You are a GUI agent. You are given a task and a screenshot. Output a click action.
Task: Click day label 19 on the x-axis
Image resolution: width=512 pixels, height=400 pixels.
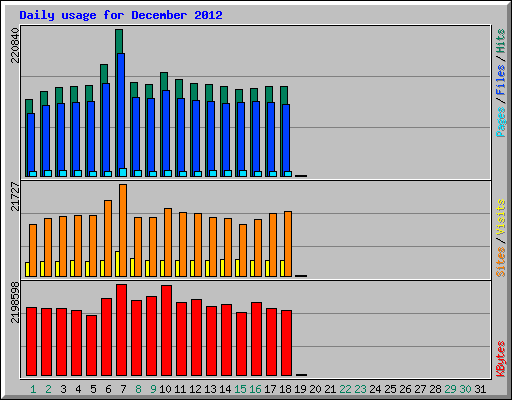coord(300,389)
